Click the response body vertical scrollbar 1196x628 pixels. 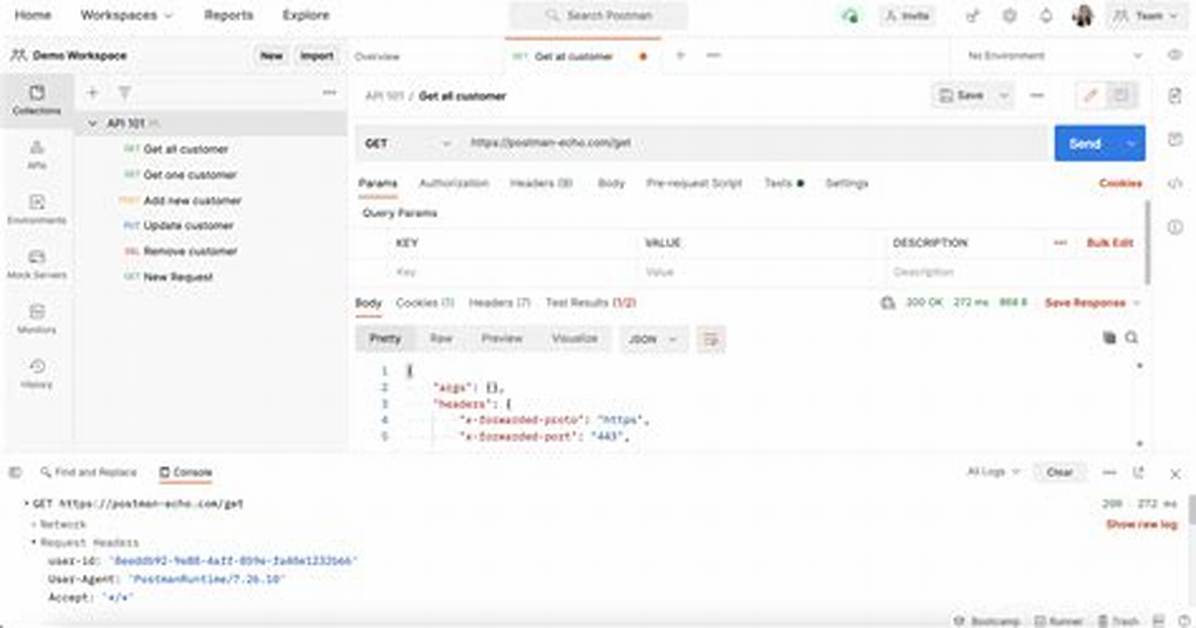[x=1140, y=404]
